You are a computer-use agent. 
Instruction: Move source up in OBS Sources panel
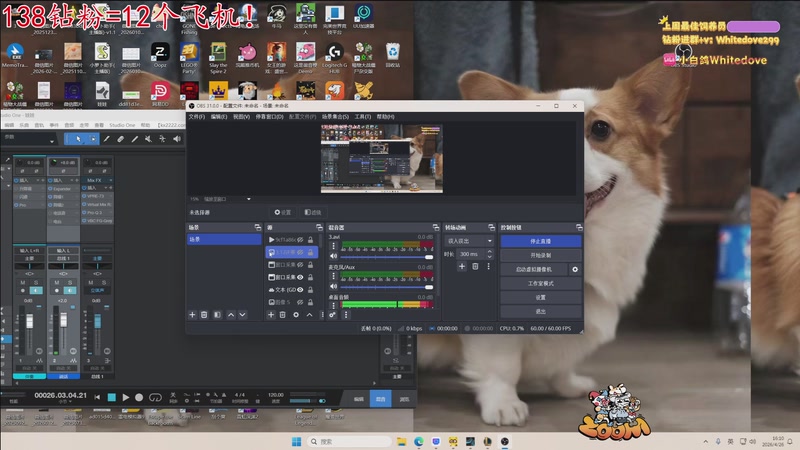pos(309,315)
